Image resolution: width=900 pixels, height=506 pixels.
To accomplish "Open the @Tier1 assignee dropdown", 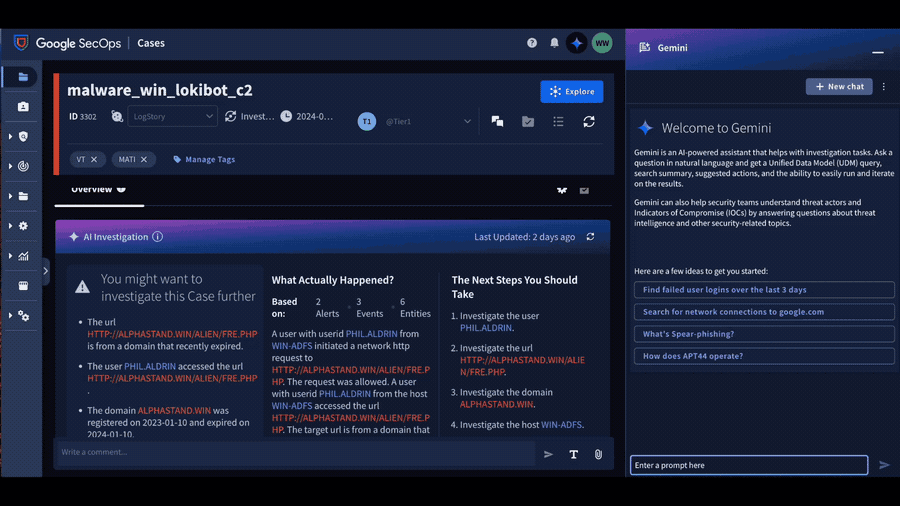I will (x=427, y=122).
